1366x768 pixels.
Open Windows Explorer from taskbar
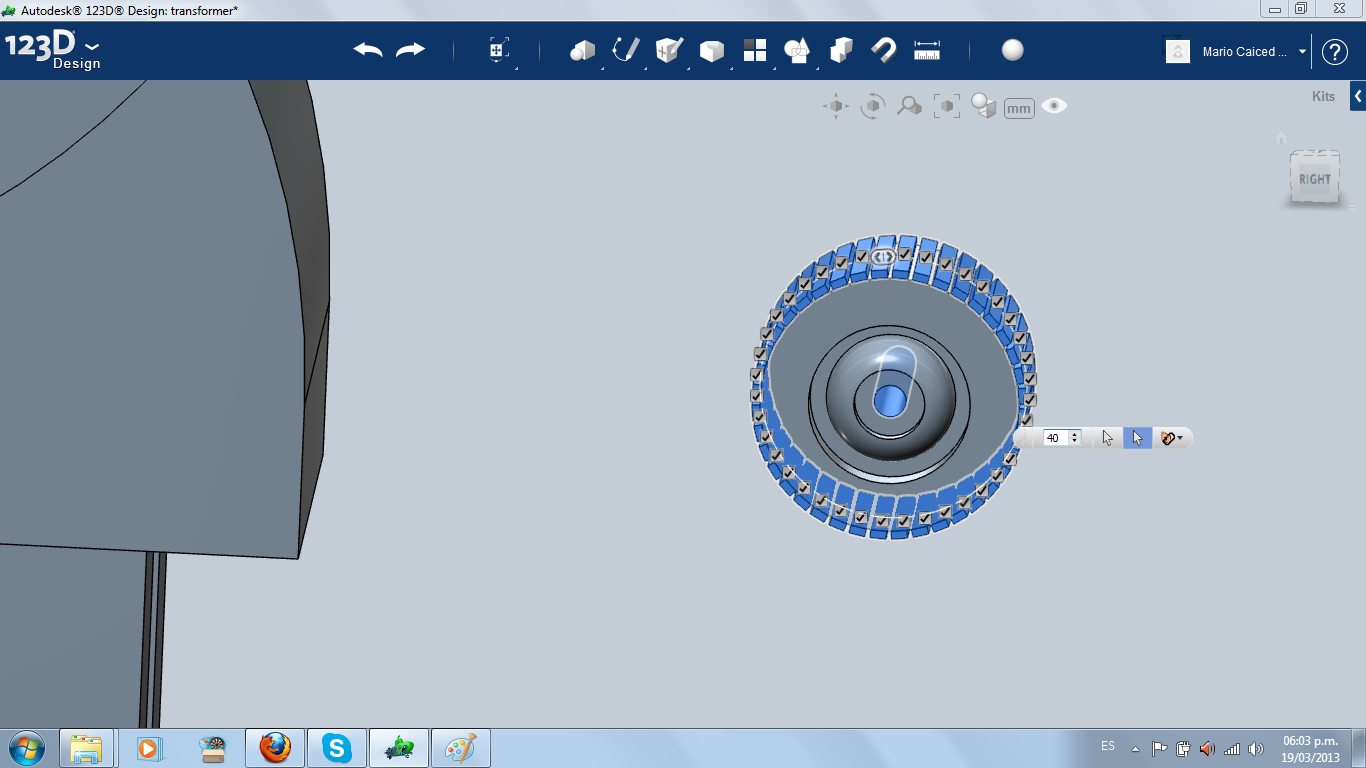coord(86,748)
